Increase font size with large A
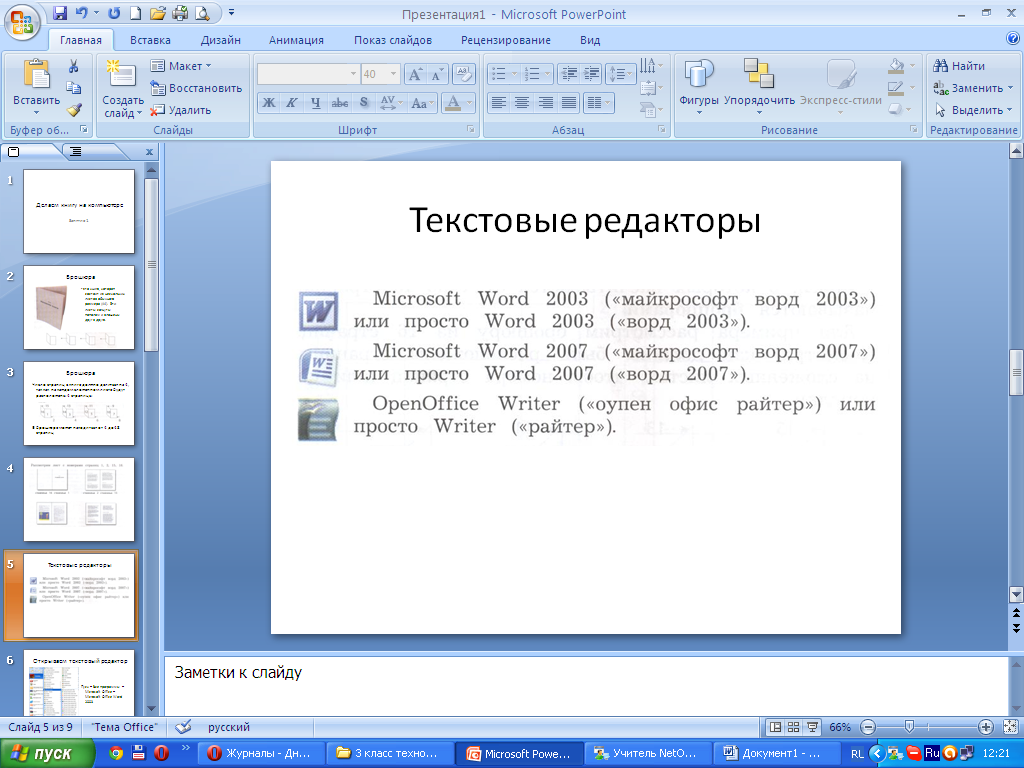Image resolution: width=1024 pixels, height=768 pixels. tap(415, 74)
